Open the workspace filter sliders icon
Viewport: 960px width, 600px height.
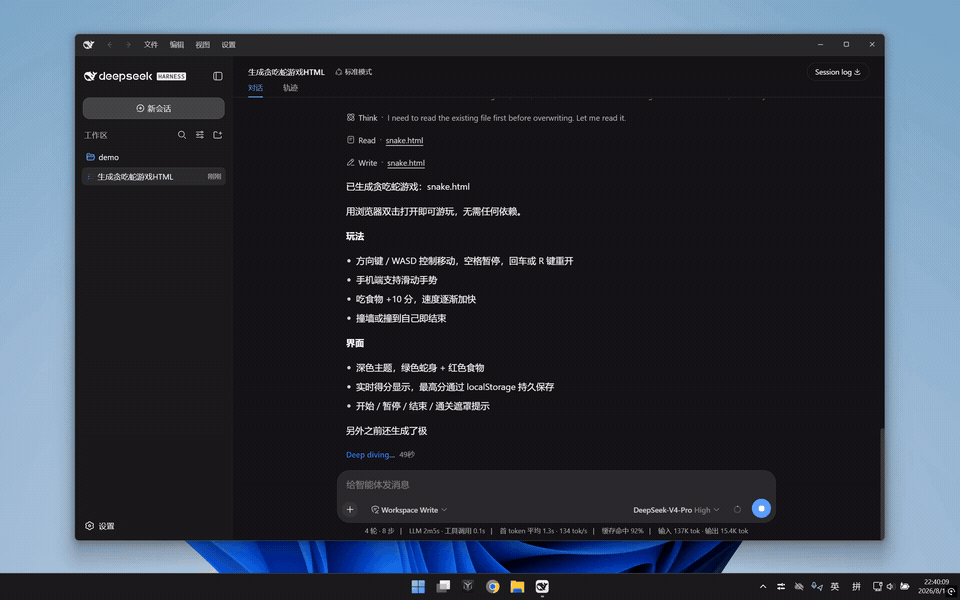coord(200,135)
